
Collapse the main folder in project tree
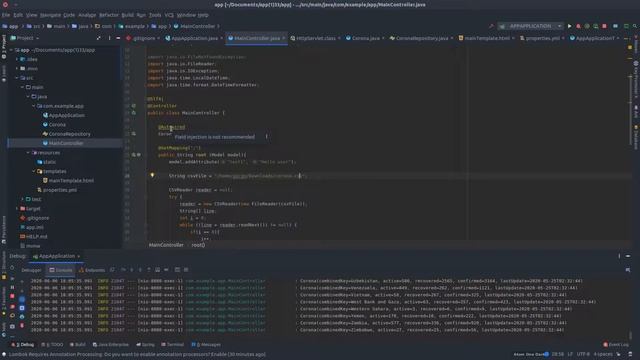tap(22, 87)
